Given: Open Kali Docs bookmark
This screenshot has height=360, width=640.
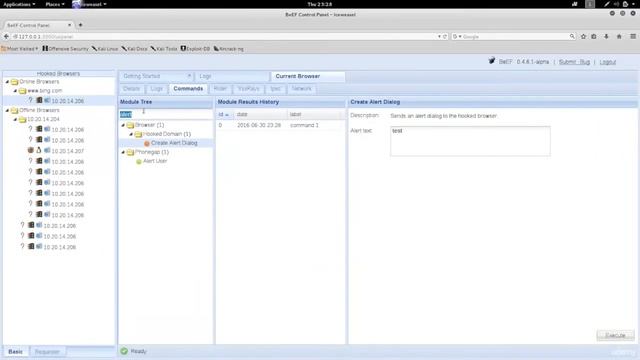Looking at the screenshot, I should (x=135, y=49).
